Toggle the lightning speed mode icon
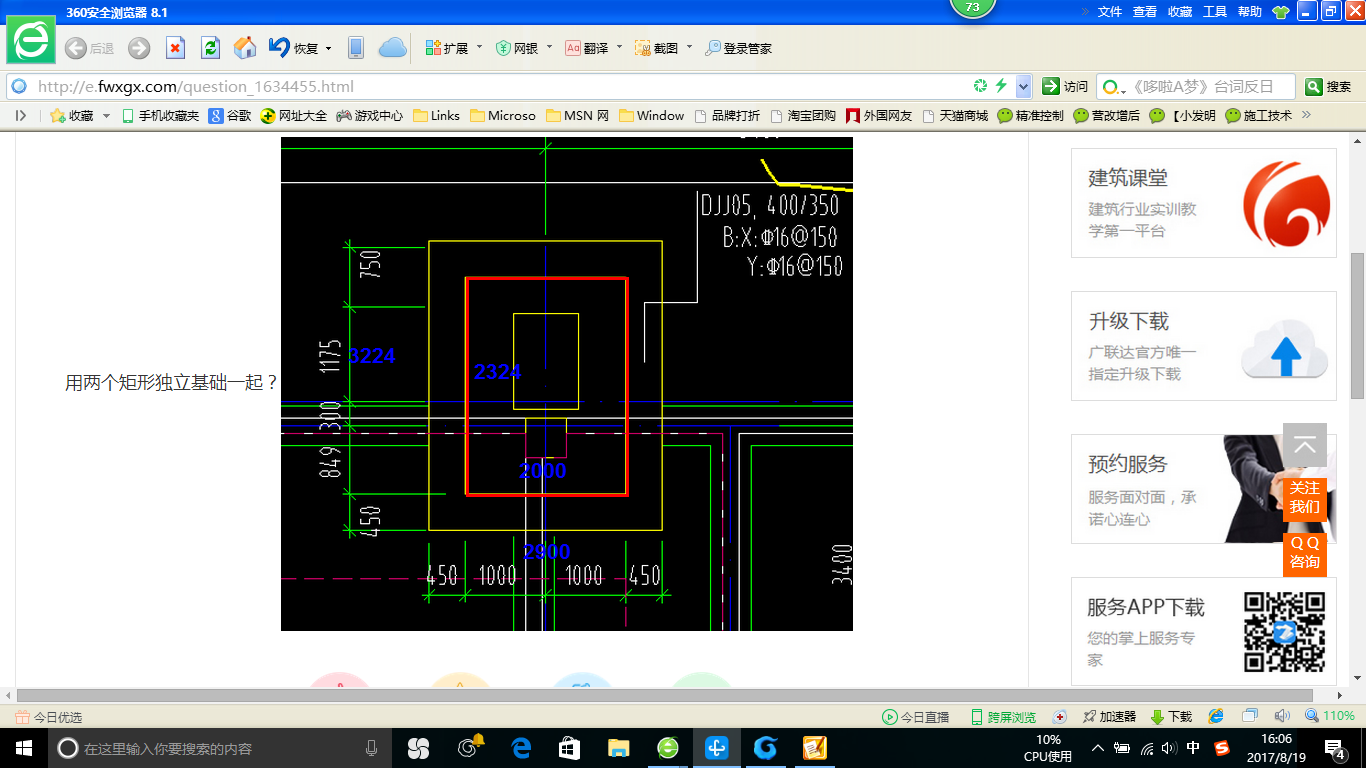This screenshot has width=1366, height=768. click(1001, 86)
